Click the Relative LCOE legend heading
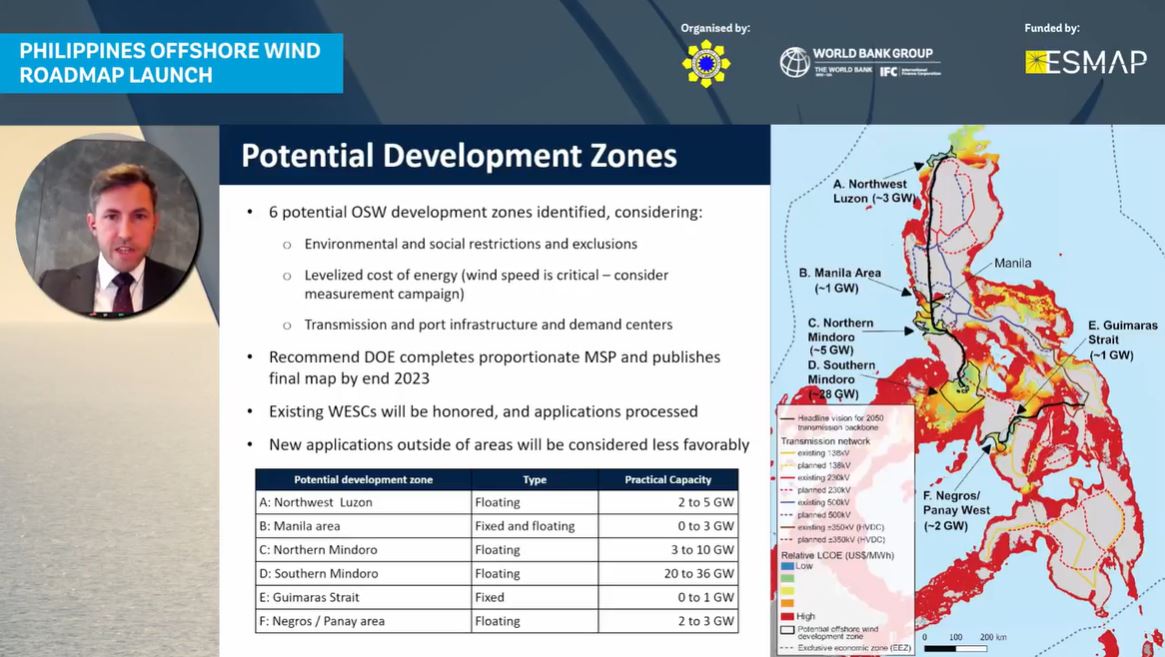Viewport: 1165px width, 657px height. 837,555
